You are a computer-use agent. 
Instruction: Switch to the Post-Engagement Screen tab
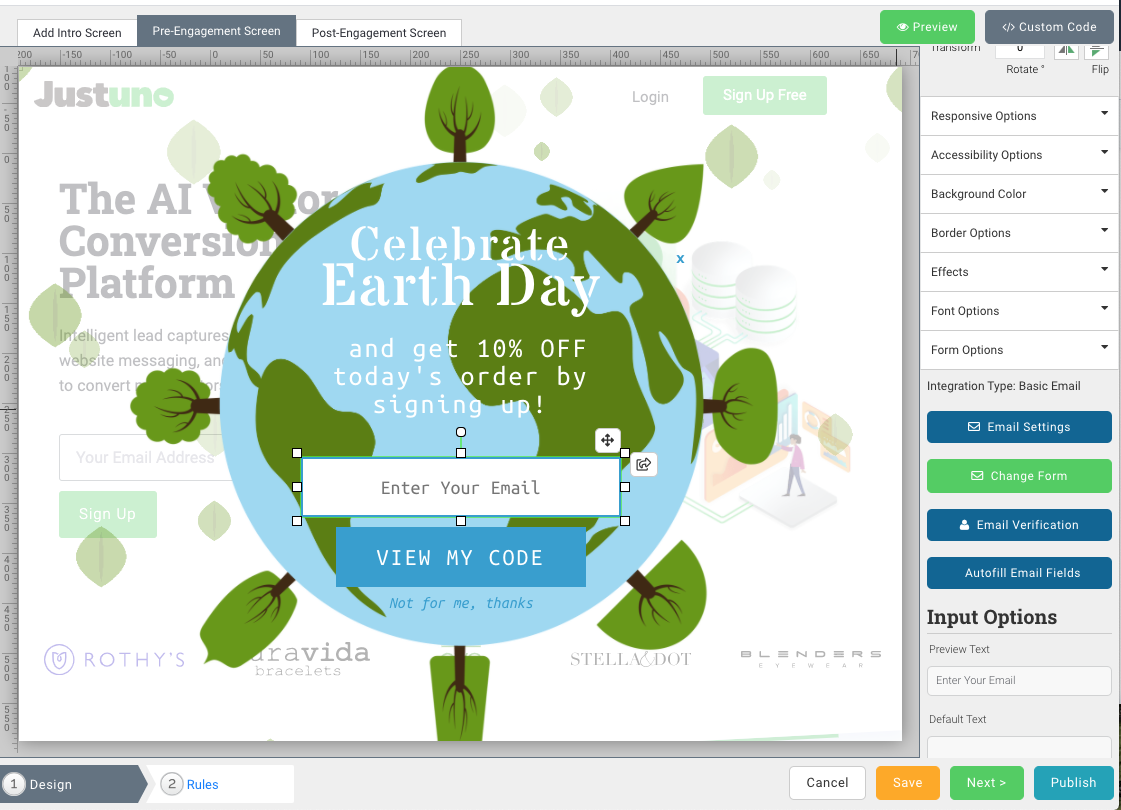378,33
